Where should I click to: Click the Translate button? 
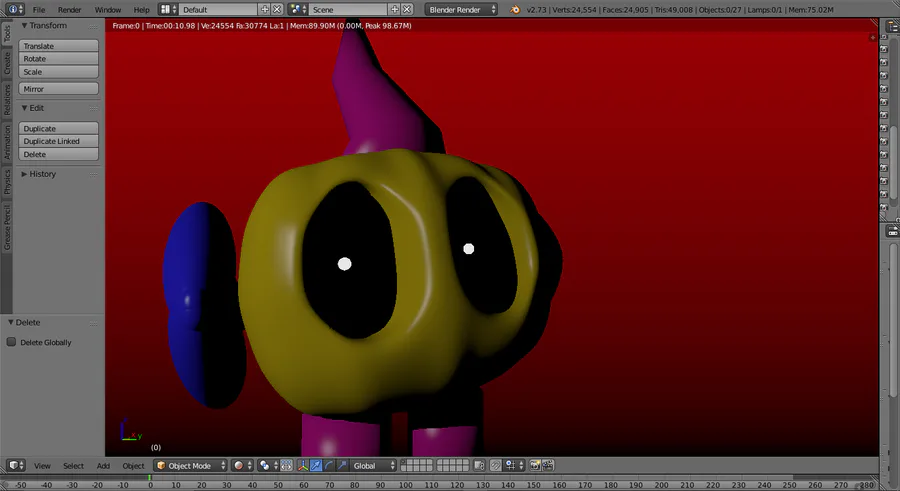click(59, 45)
